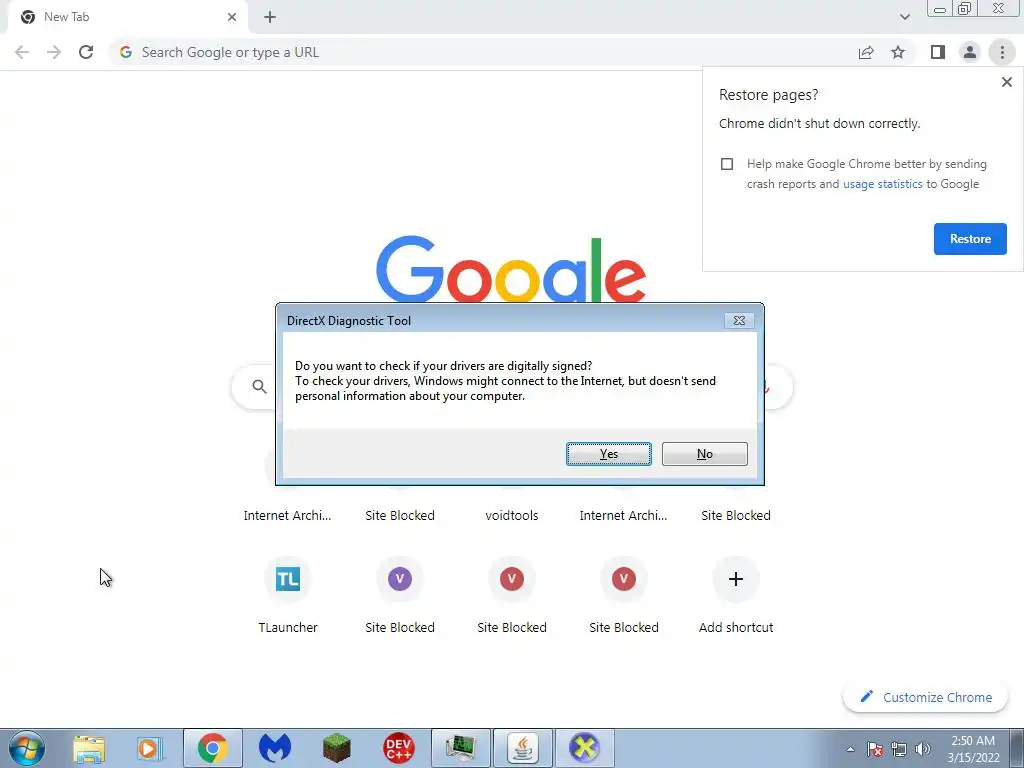Image resolution: width=1024 pixels, height=768 pixels.
Task: Click No in DirectX Diagnostic Tool dialog
Action: point(704,454)
